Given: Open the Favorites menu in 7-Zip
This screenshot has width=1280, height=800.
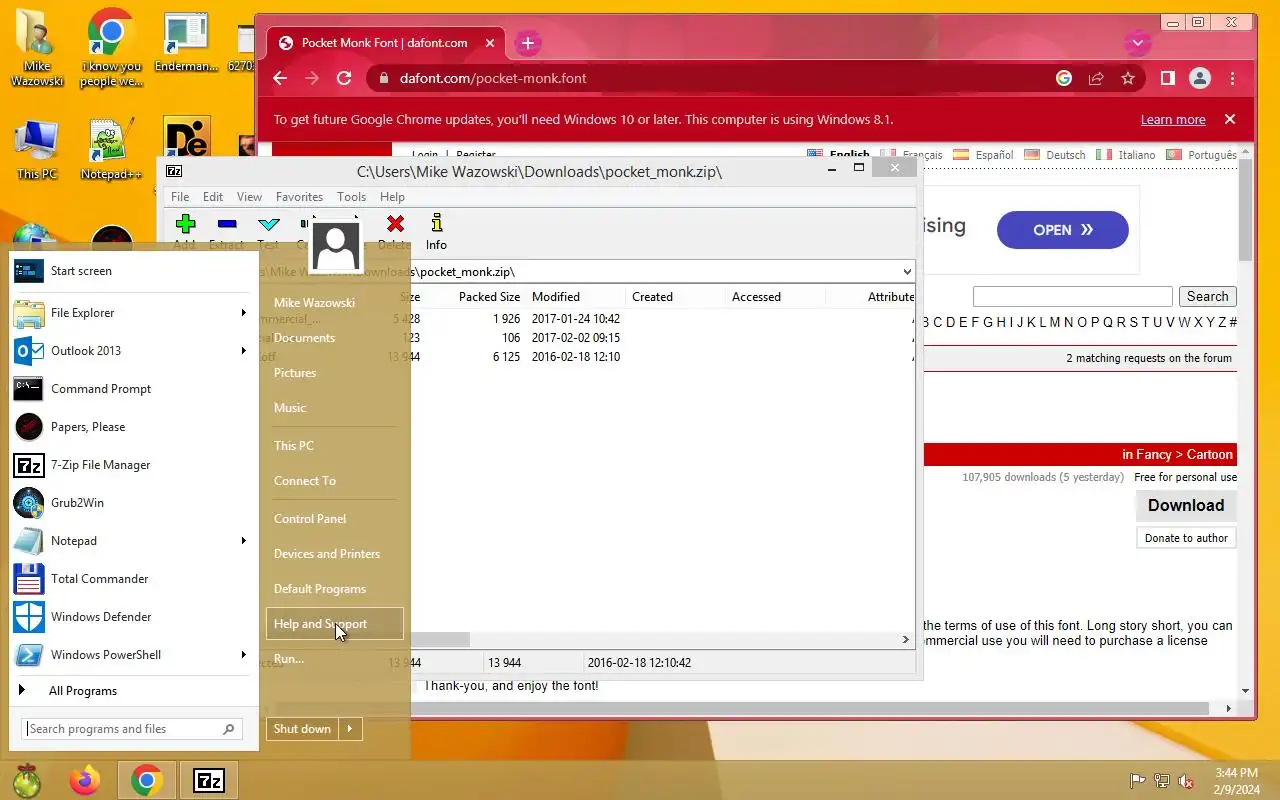Looking at the screenshot, I should coord(299,197).
